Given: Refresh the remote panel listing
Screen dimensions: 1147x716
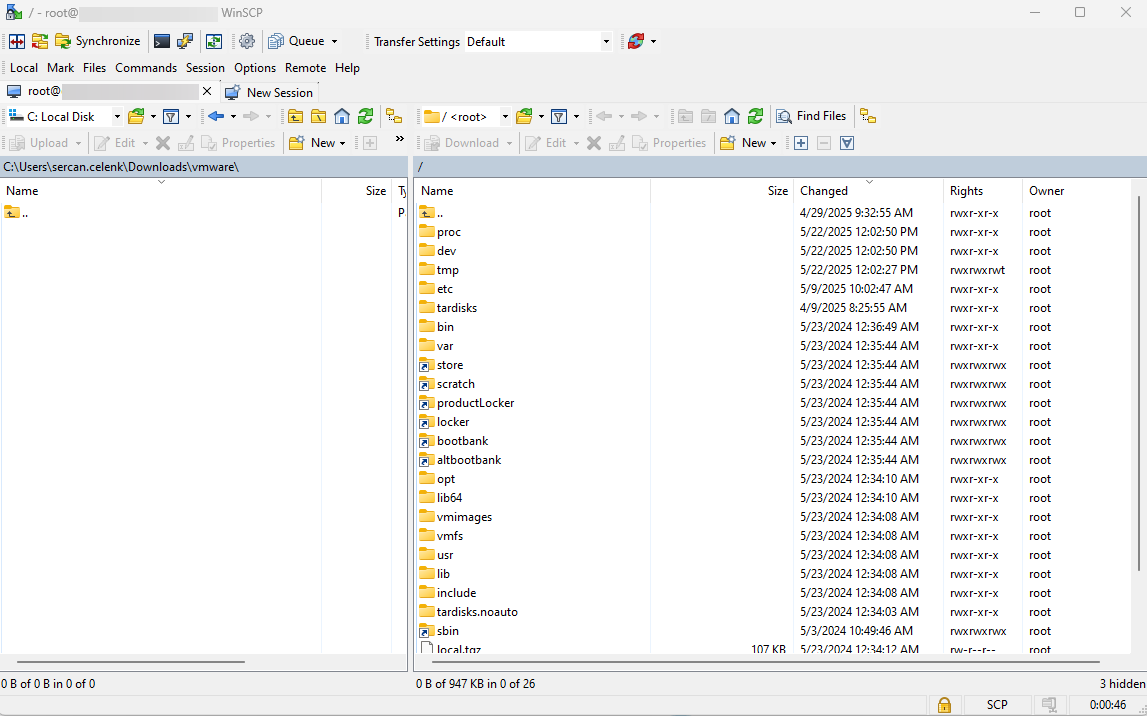Looking at the screenshot, I should pyautogui.click(x=756, y=116).
